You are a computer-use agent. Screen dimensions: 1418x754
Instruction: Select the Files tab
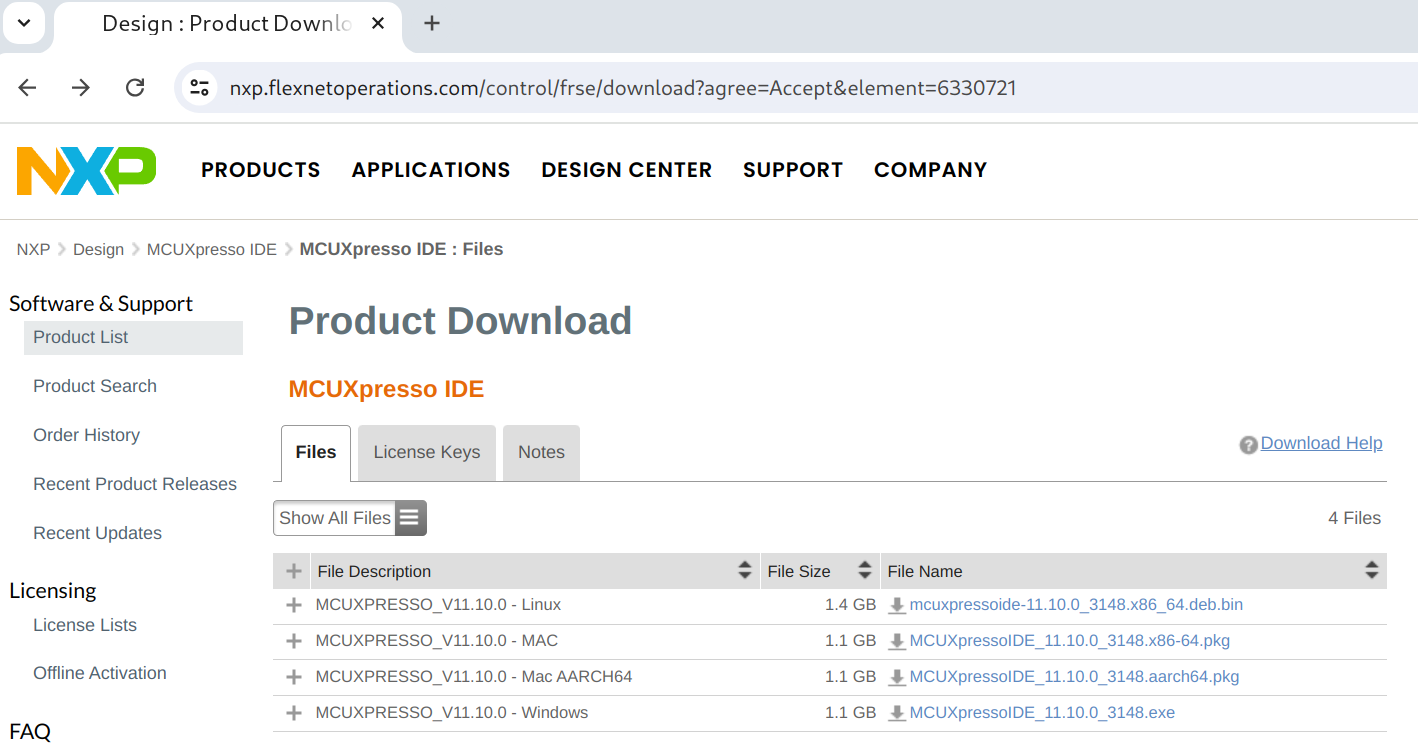[316, 452]
